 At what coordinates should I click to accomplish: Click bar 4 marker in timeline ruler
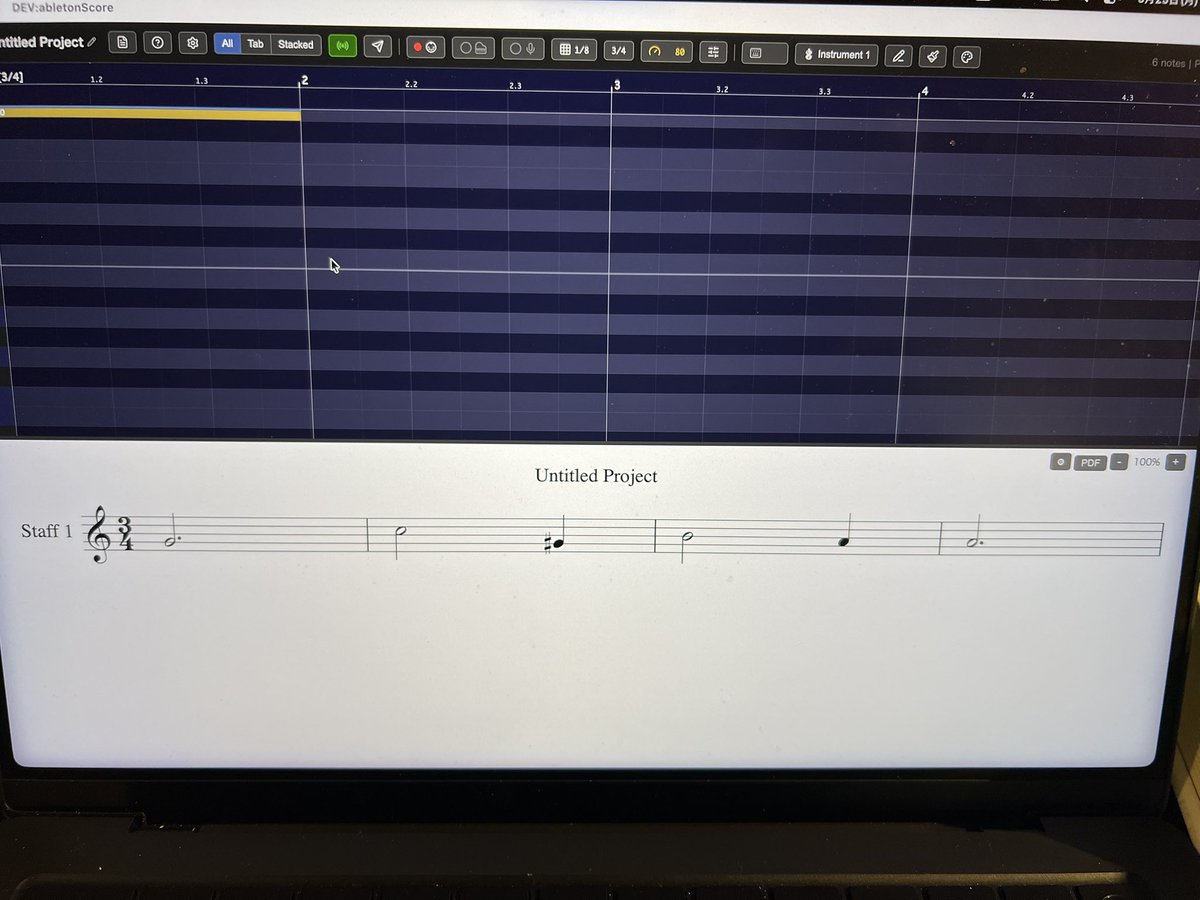click(924, 91)
